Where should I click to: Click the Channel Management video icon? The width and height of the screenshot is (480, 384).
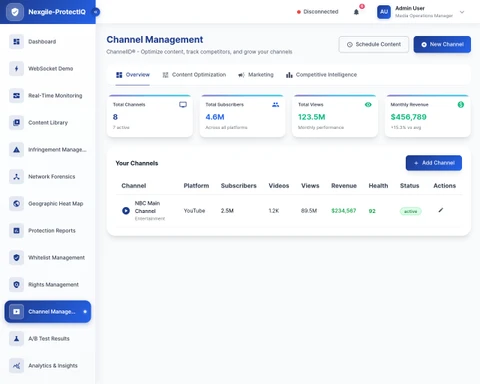(16, 312)
